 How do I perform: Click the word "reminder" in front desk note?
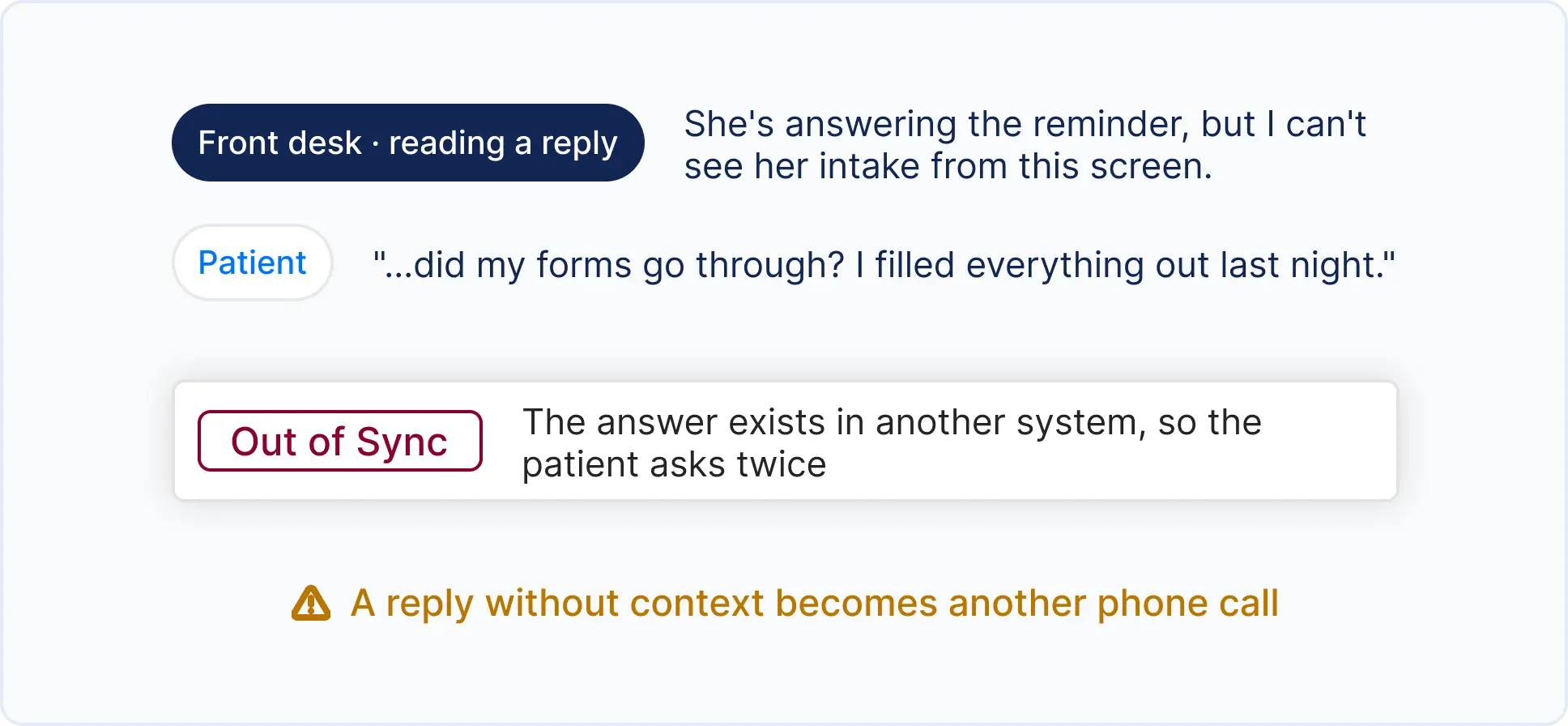point(1110,124)
